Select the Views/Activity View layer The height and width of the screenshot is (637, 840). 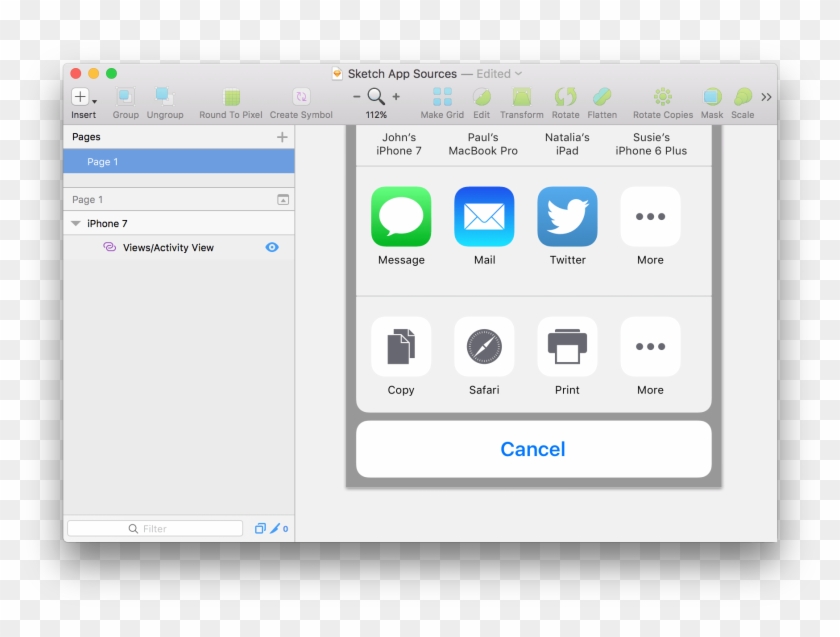click(179, 247)
